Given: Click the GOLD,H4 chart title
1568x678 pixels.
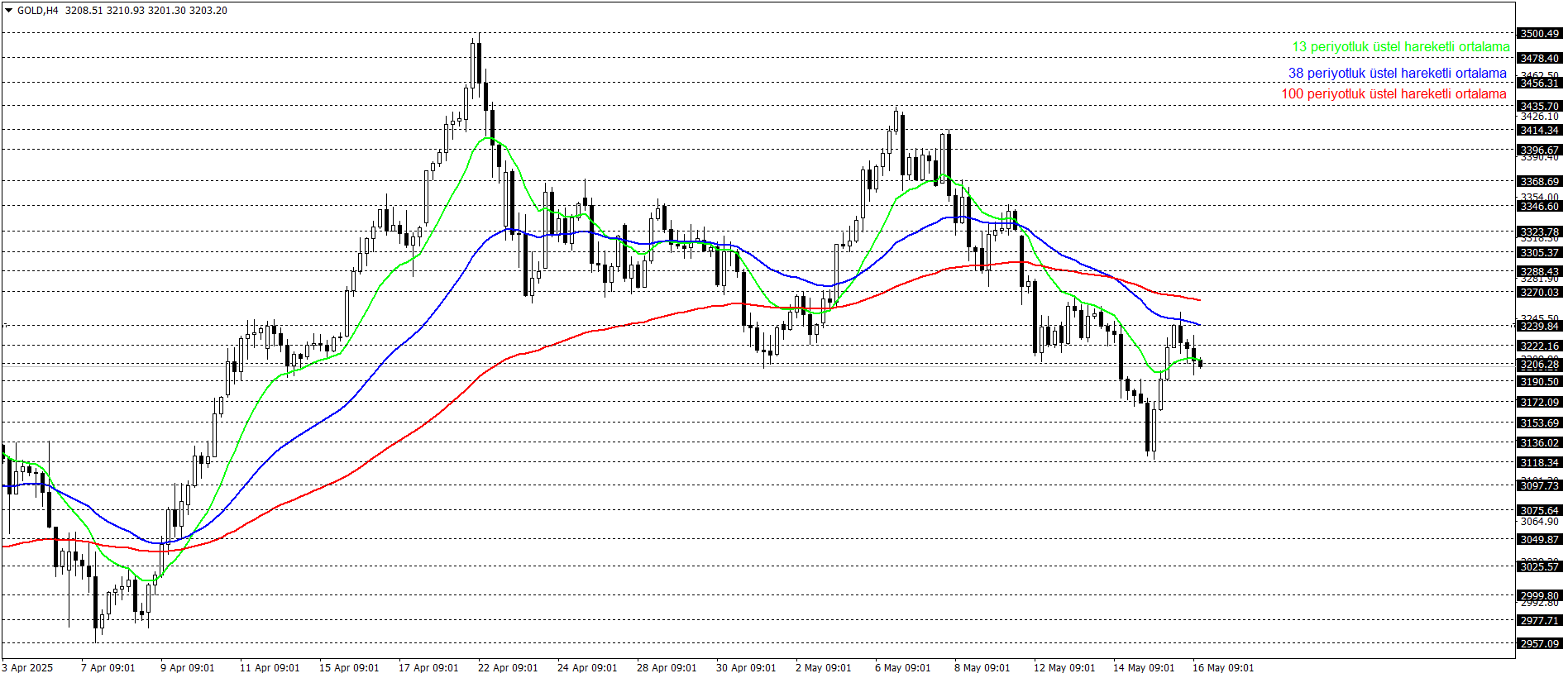Looking at the screenshot, I should tap(38, 11).
